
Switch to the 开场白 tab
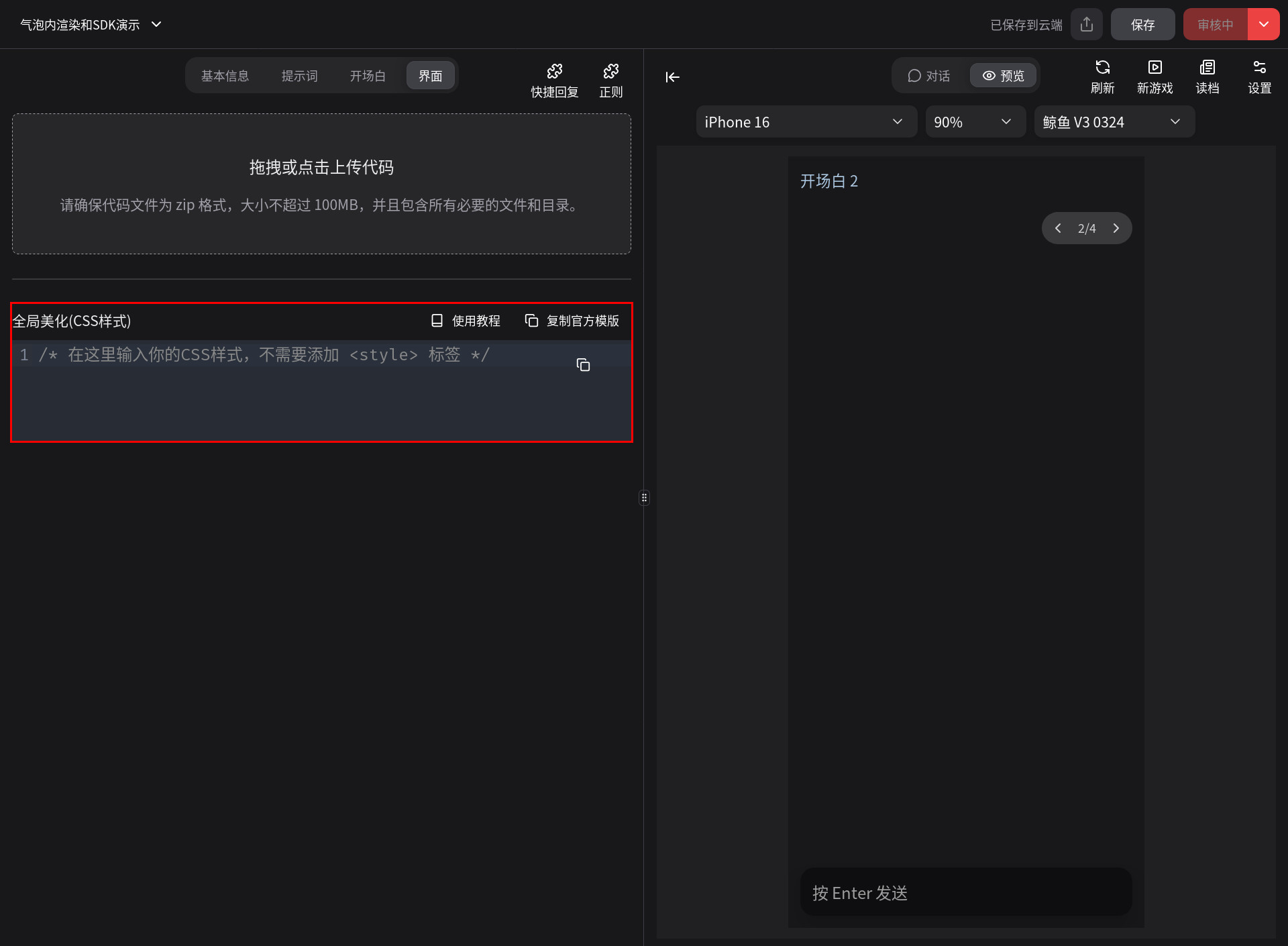click(x=368, y=76)
